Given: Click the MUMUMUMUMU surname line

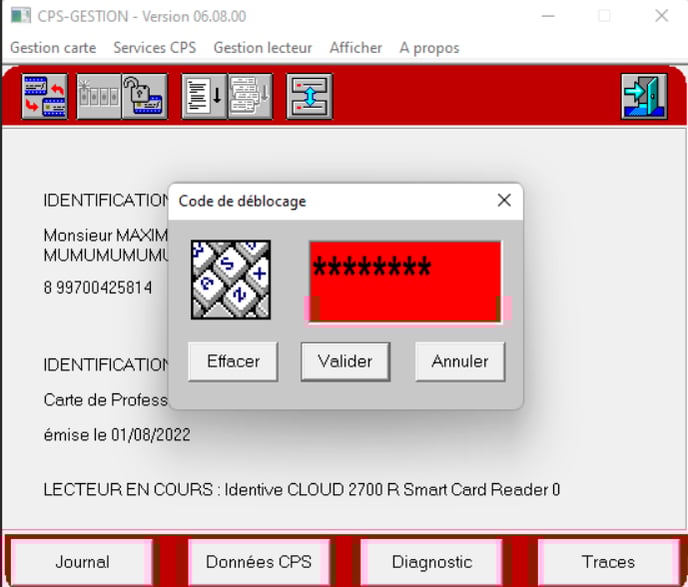Looking at the screenshot, I should tap(106, 255).
